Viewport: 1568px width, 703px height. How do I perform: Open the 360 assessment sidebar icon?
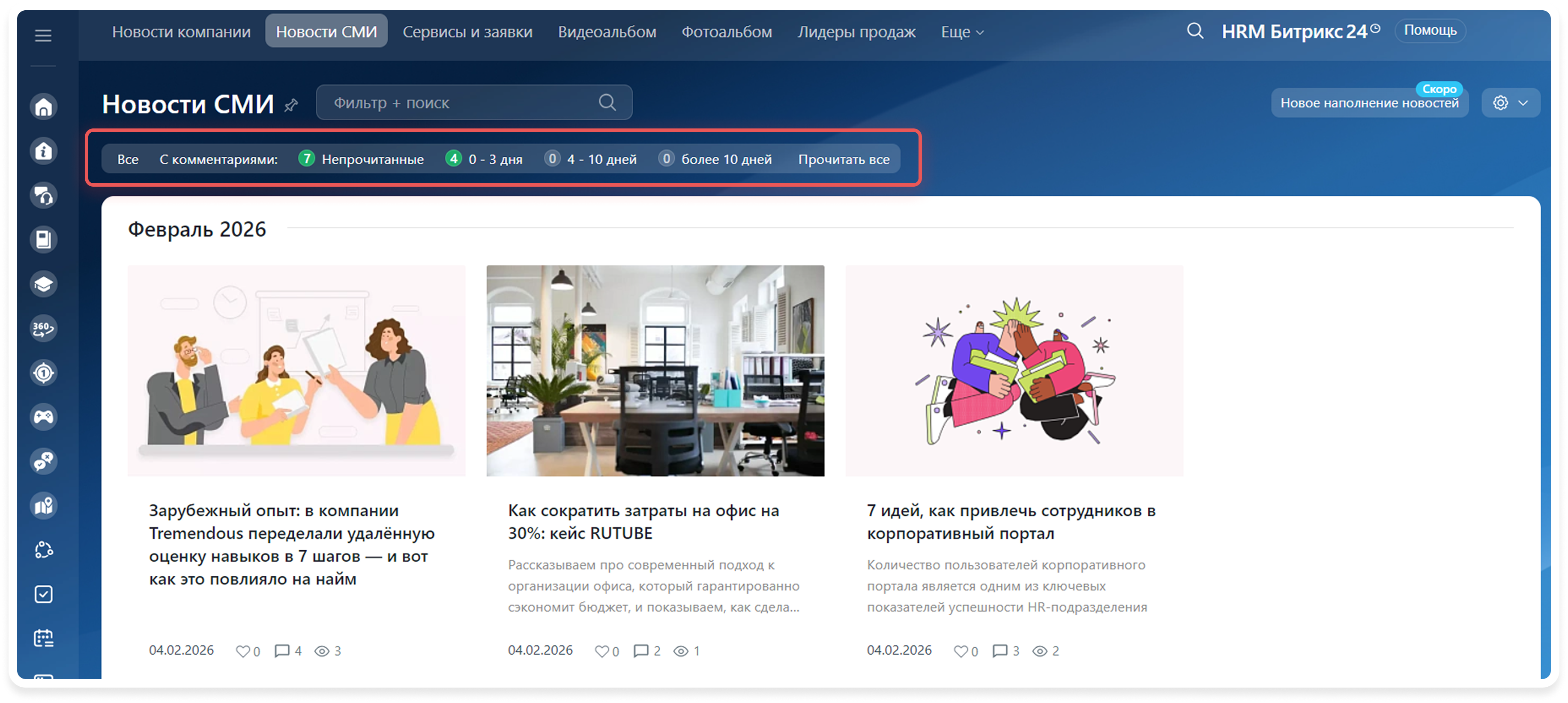click(x=43, y=328)
